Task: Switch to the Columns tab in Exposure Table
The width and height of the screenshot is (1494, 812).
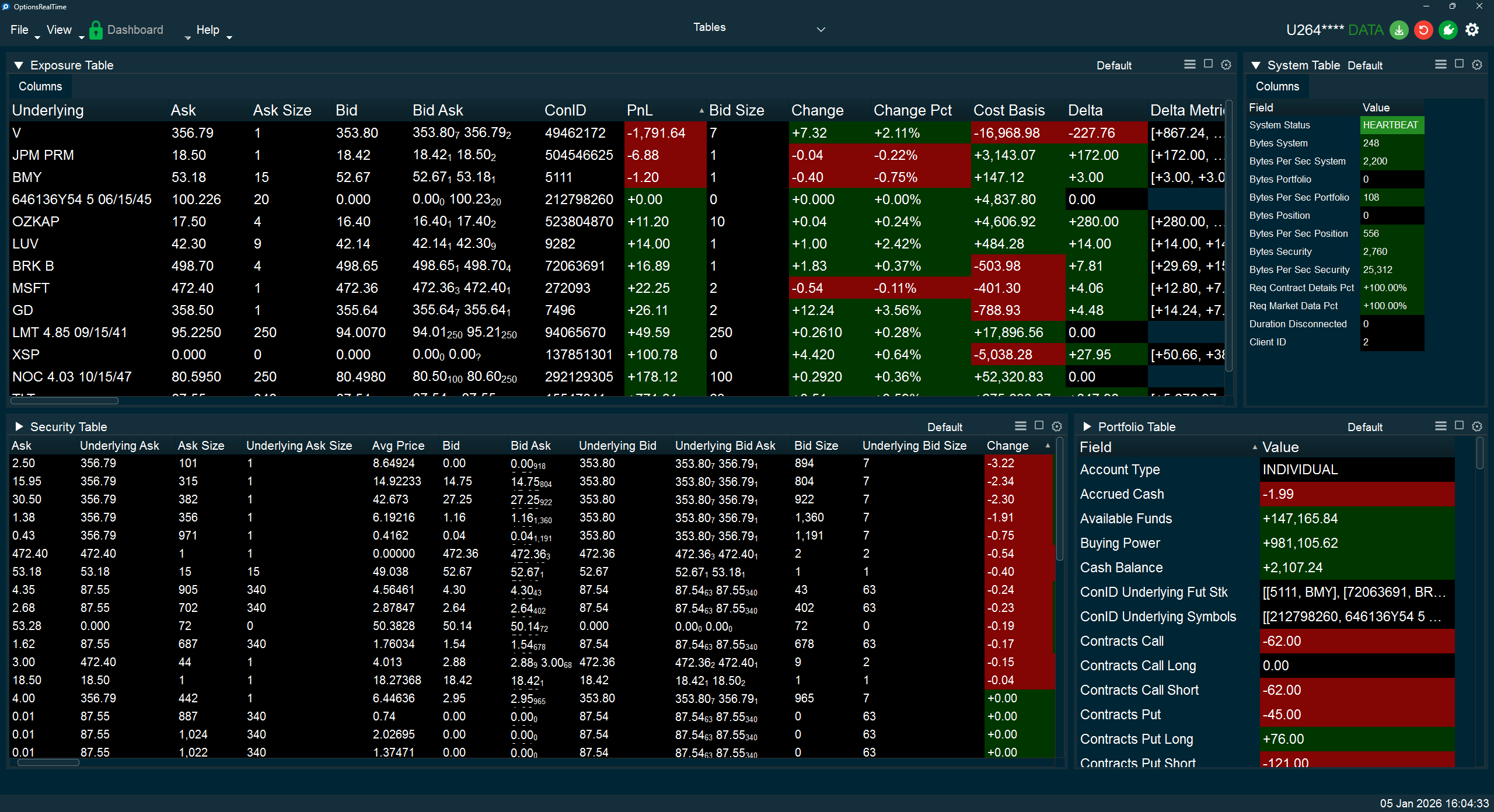Action: coord(40,86)
